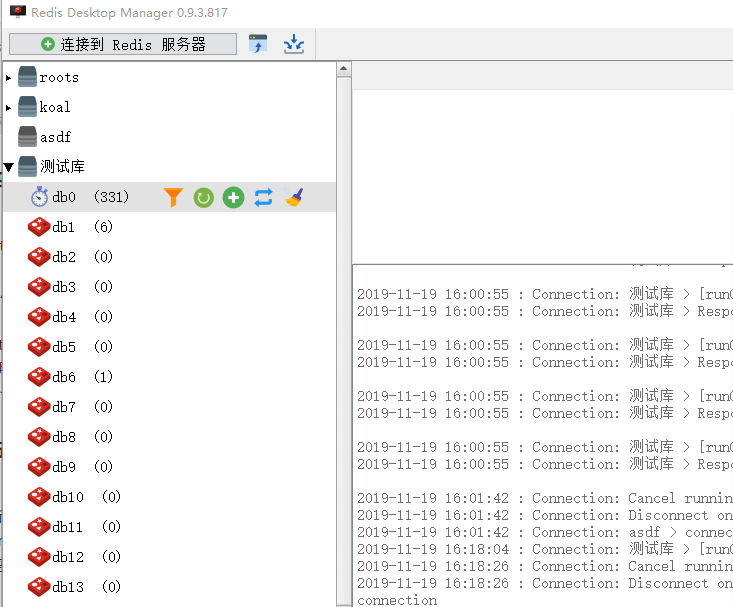Click the db13 red Redis icon

(x=39, y=587)
